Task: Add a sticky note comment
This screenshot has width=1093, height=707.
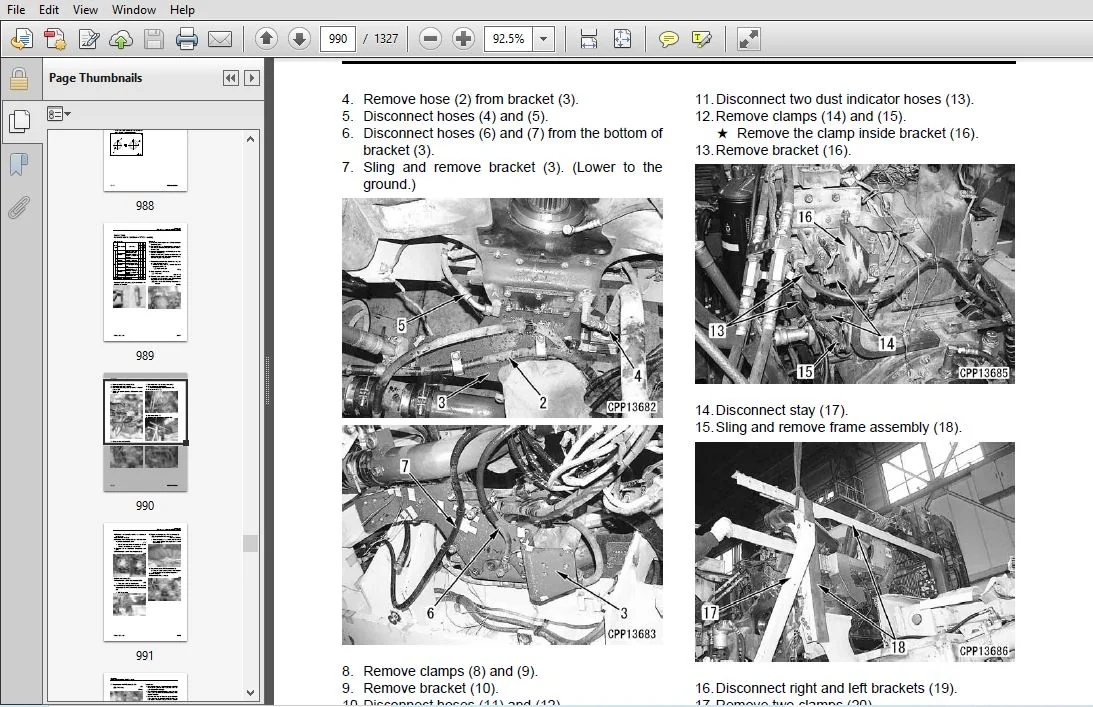Action: 668,39
